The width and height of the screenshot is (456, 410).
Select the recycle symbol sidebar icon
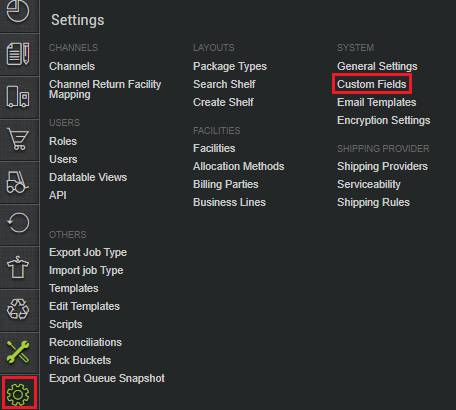18,309
